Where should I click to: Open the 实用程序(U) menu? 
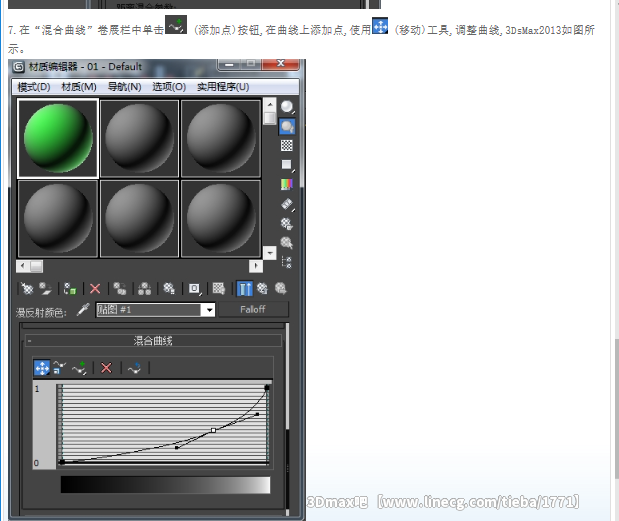click(x=223, y=87)
